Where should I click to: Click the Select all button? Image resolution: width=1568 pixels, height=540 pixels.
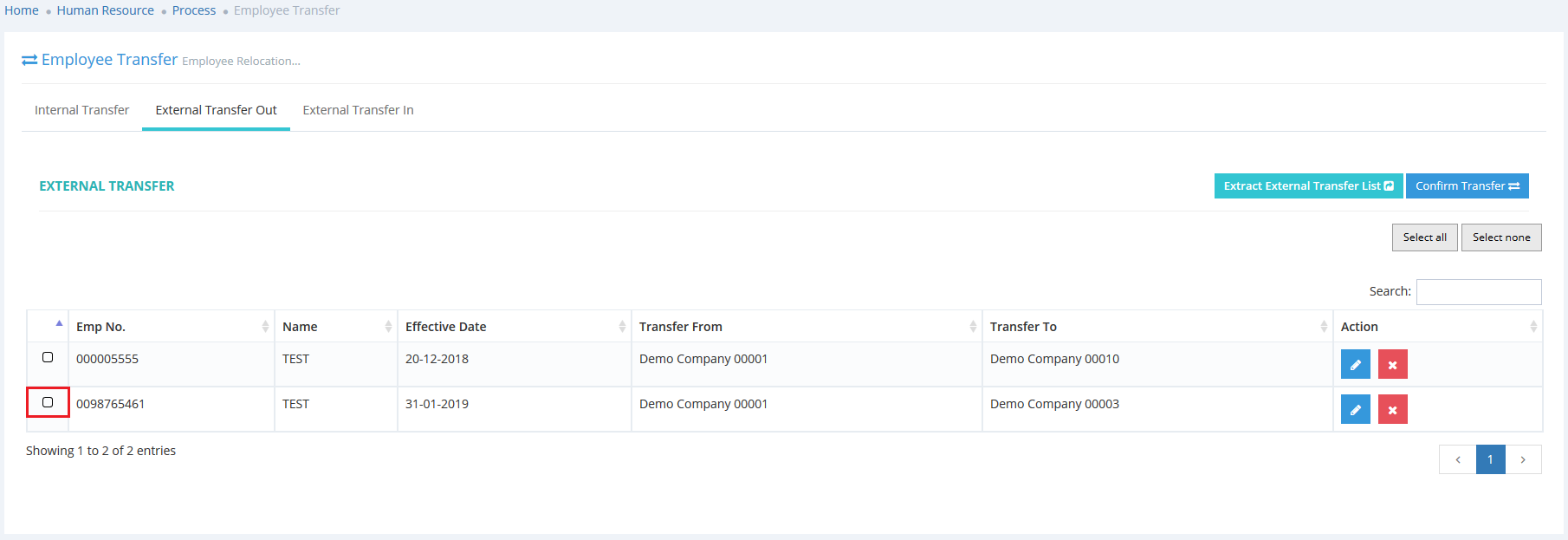1424,237
